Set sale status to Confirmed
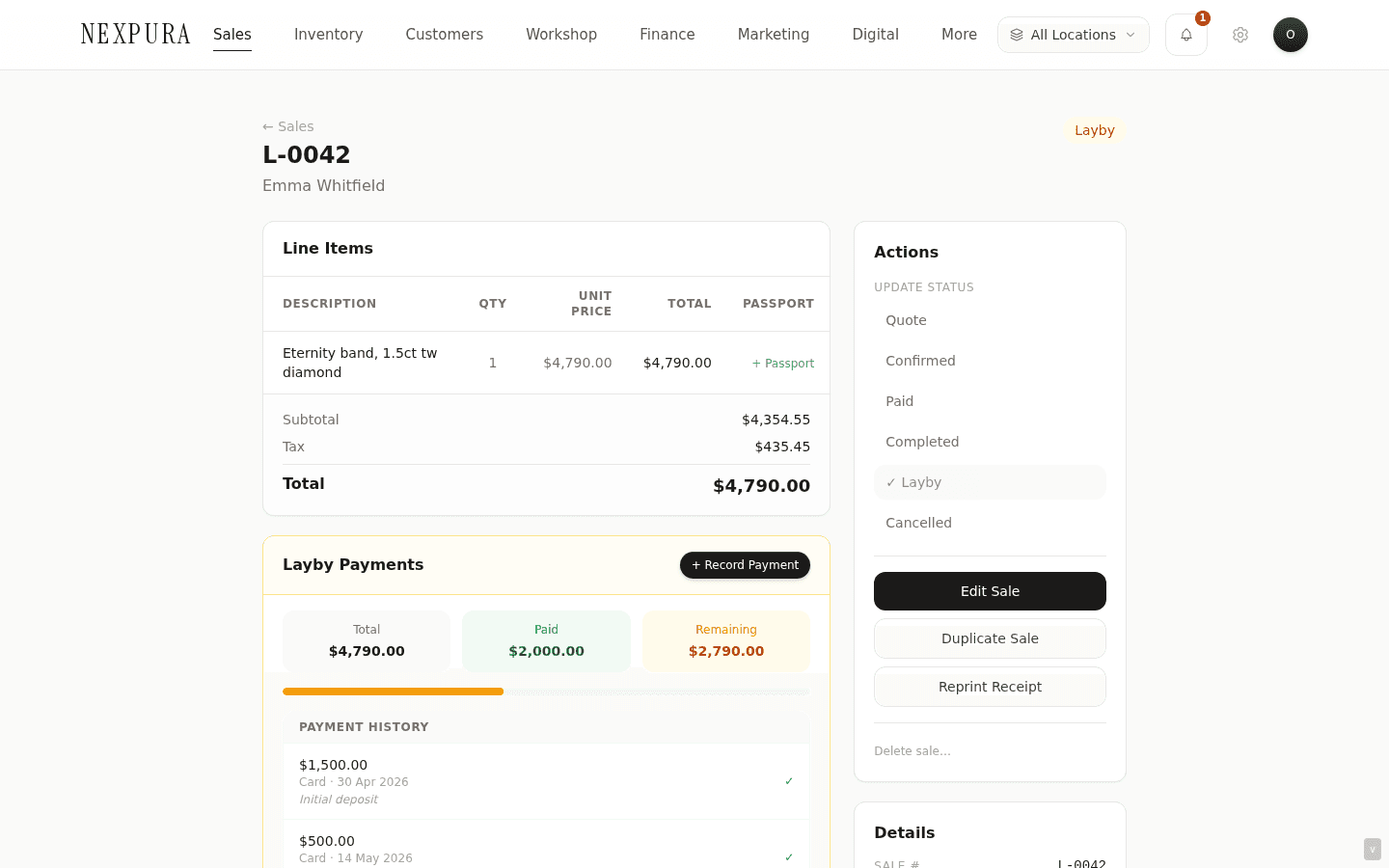1389x868 pixels. pyautogui.click(x=990, y=361)
